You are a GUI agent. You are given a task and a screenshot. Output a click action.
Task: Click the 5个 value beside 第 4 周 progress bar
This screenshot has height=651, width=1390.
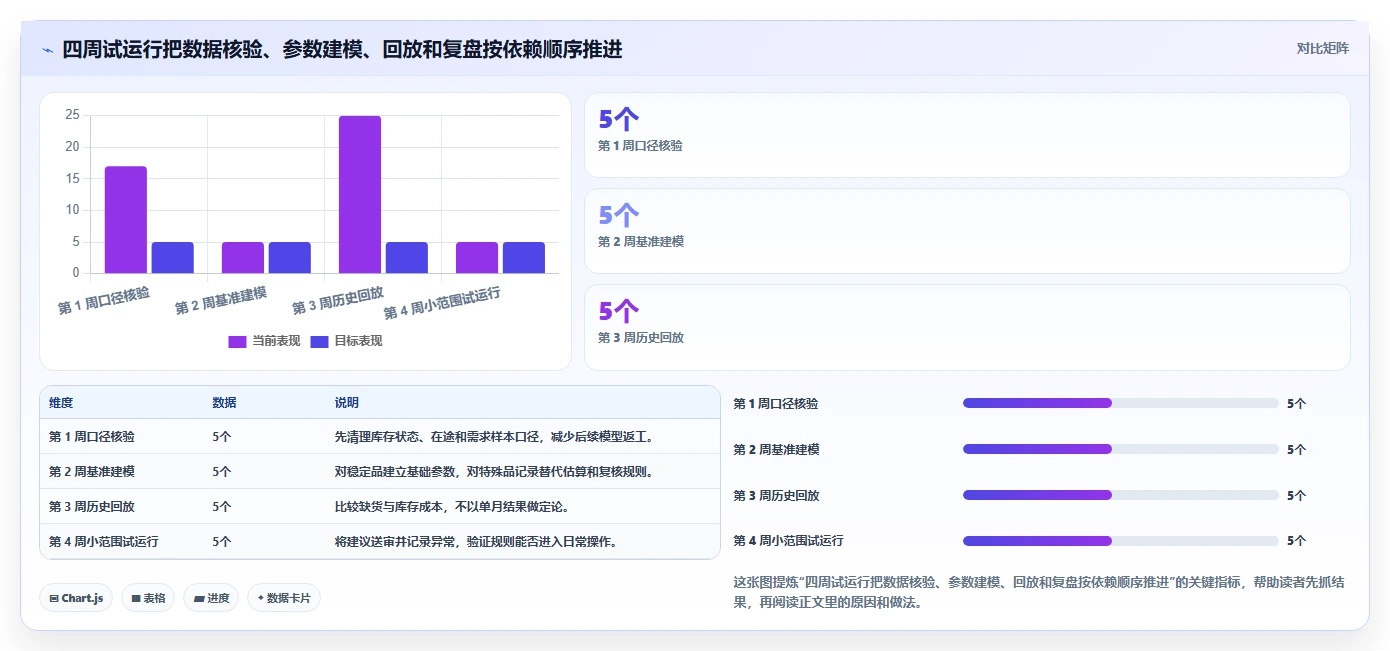pyautogui.click(x=1297, y=541)
